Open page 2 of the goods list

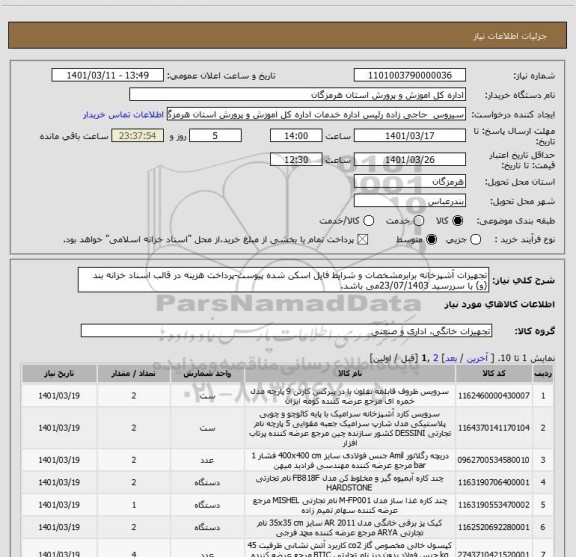pos(436,358)
